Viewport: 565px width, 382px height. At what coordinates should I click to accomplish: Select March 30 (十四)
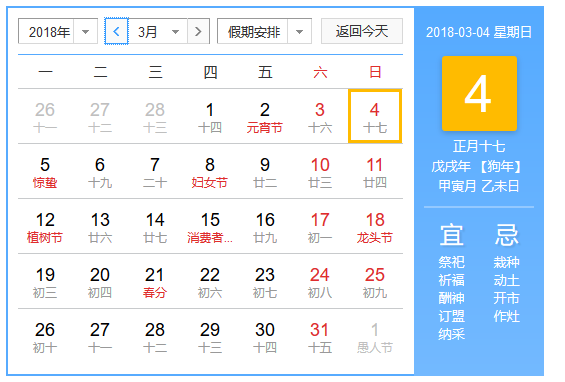pos(265,337)
